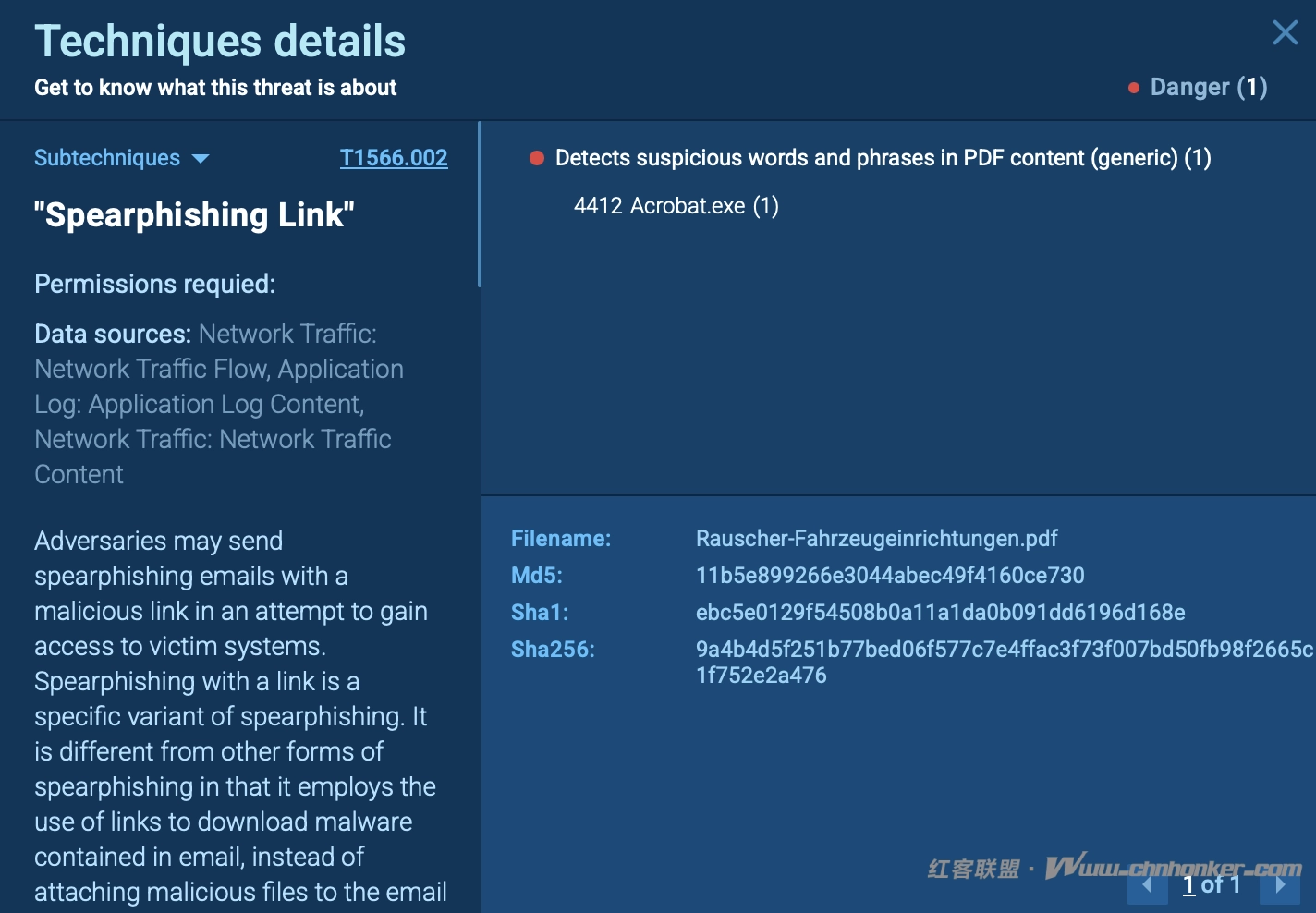Click the Data sources label
1316x913 pixels.
point(113,334)
